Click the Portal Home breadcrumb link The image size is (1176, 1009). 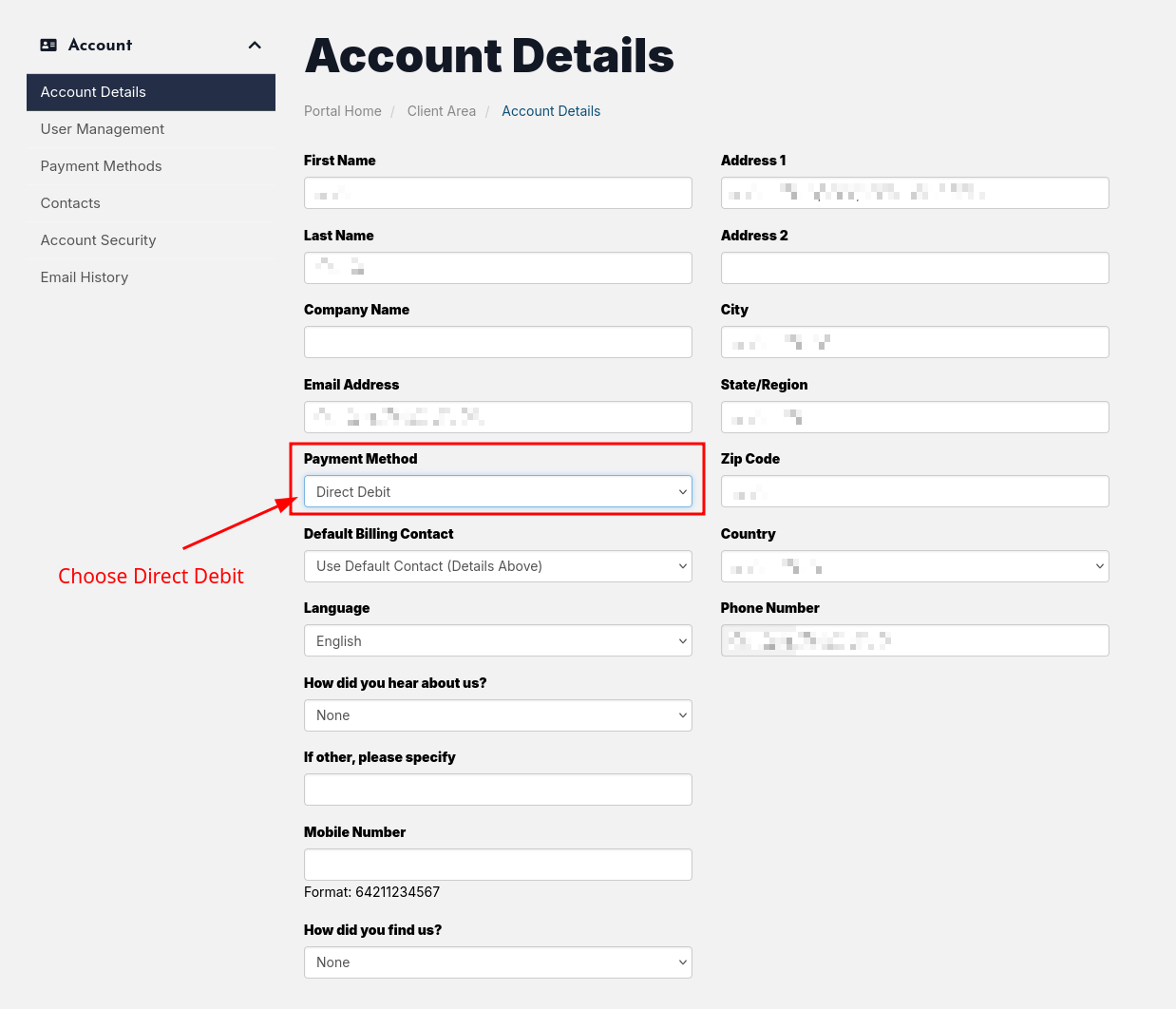tap(342, 111)
